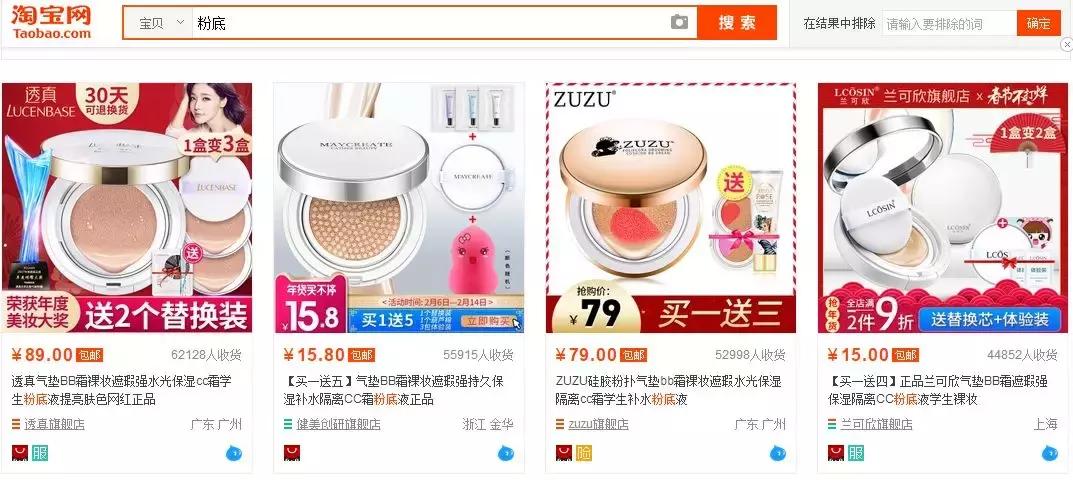Open the zuzu旗舰店 shop link
Viewport: 1073px width, 480px height.
598,425
